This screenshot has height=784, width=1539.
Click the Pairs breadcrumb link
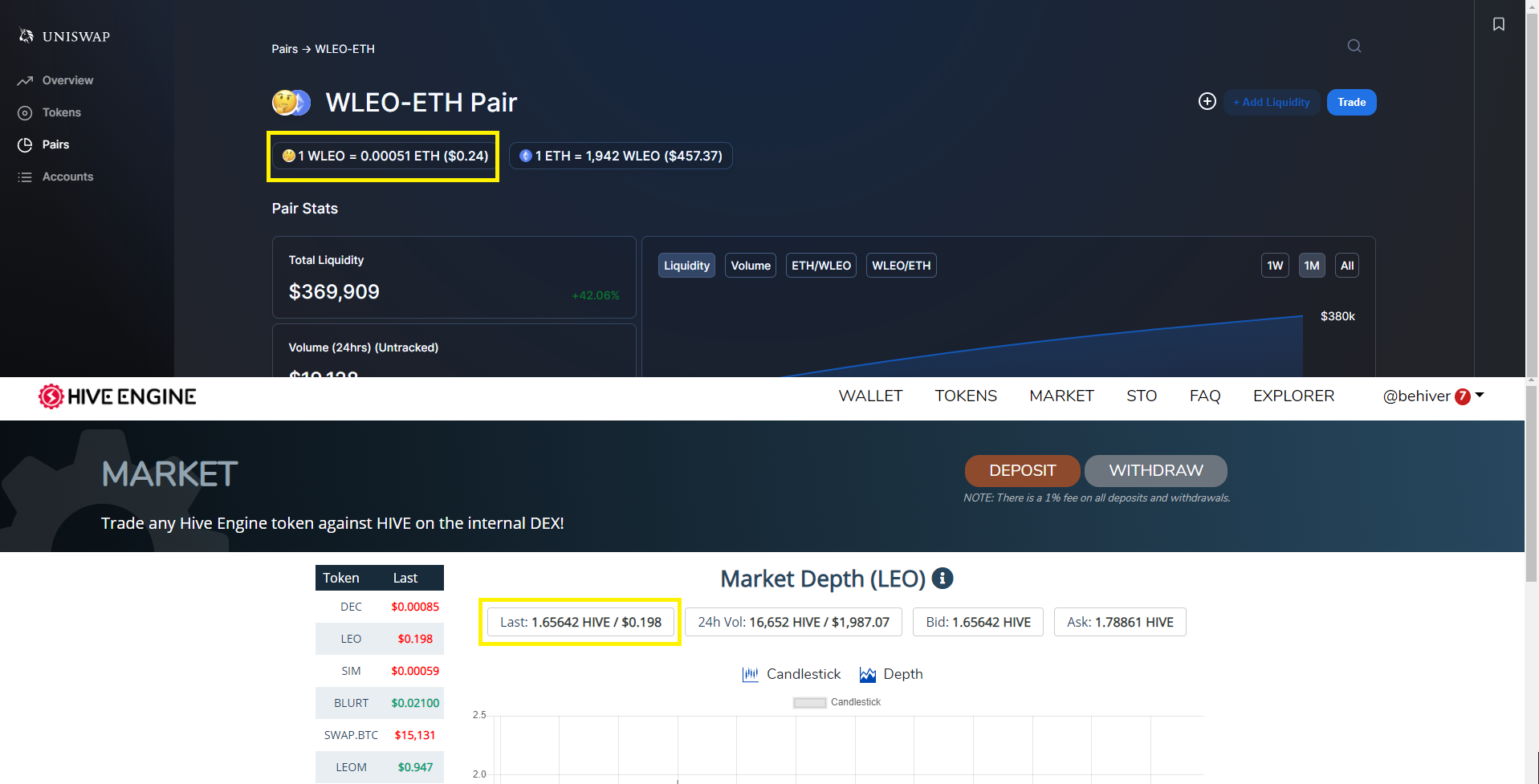coord(284,49)
